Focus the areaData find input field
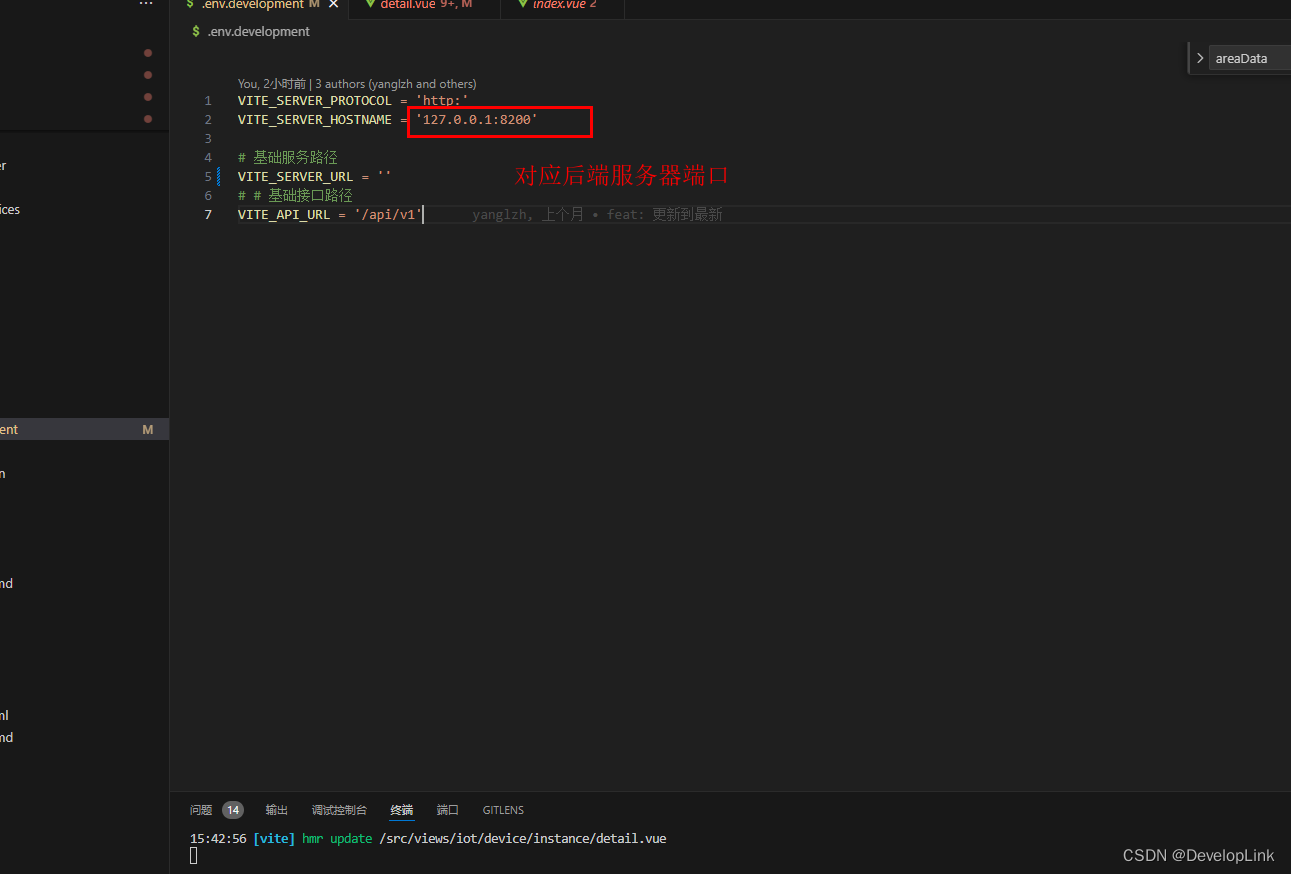1291x874 pixels. point(1249,59)
